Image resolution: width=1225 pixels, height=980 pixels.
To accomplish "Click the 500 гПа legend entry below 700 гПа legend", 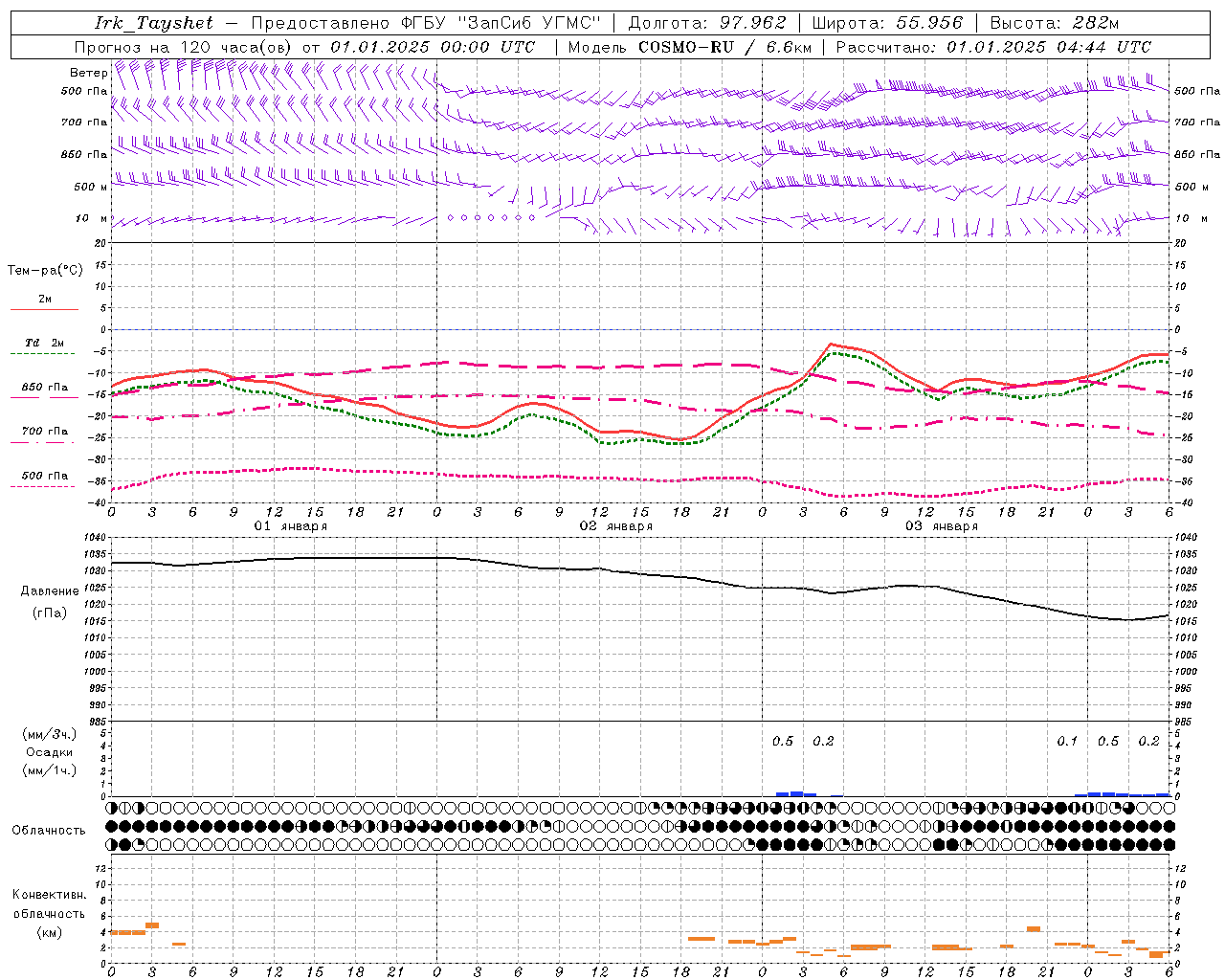I will click(x=45, y=476).
